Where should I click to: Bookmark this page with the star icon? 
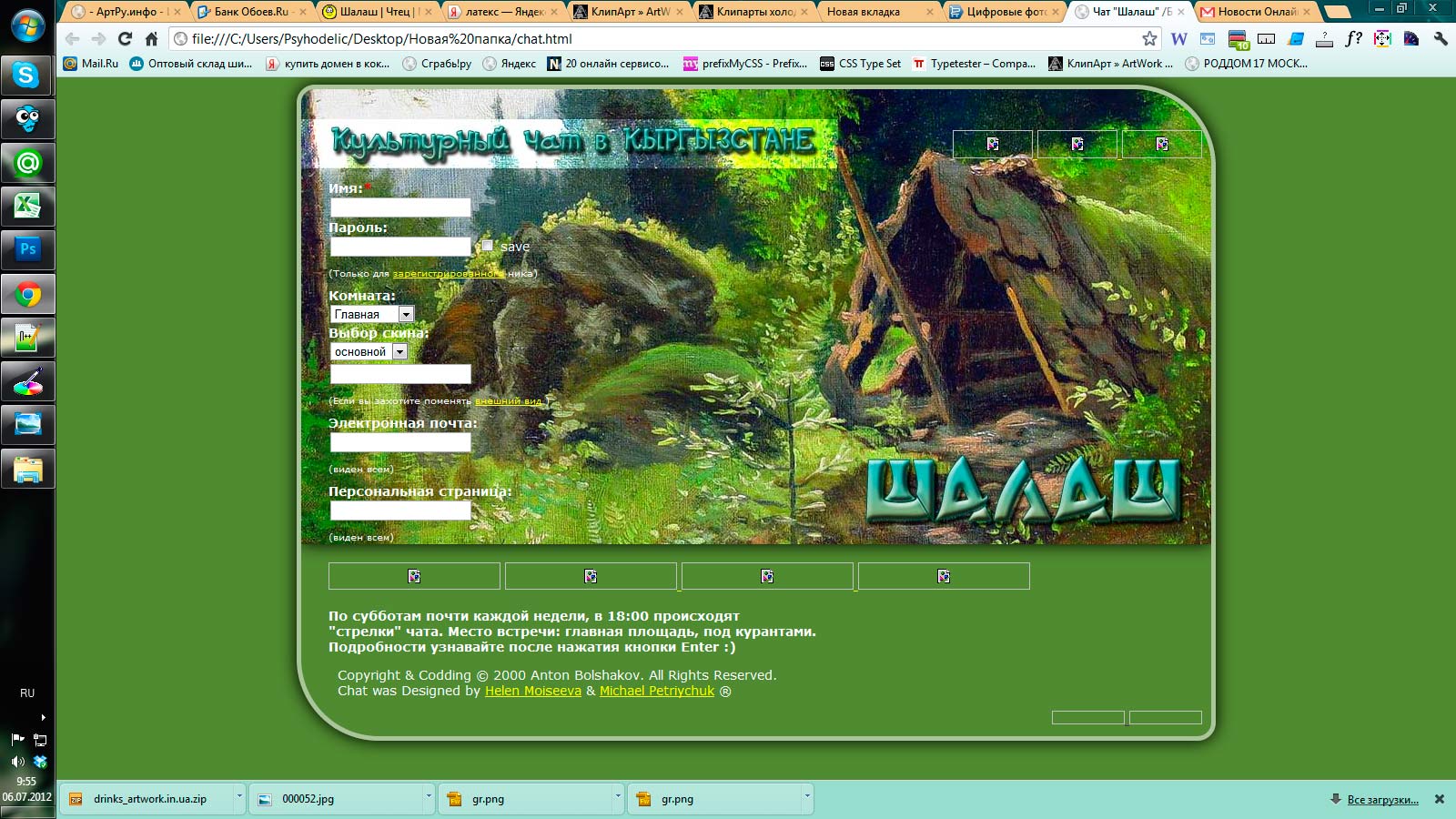pos(1149,39)
